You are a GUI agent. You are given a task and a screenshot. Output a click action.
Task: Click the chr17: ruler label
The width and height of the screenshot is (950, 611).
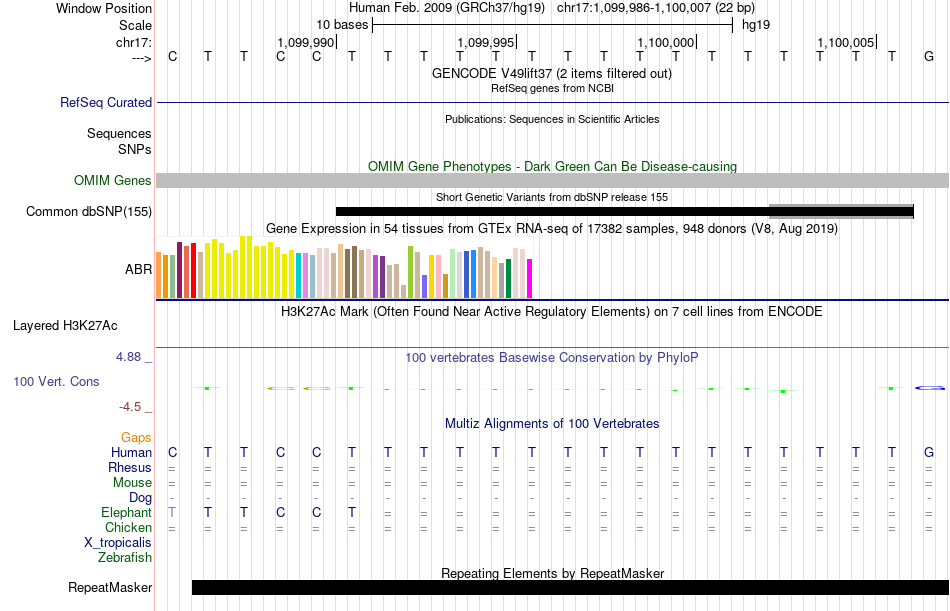coord(133,42)
